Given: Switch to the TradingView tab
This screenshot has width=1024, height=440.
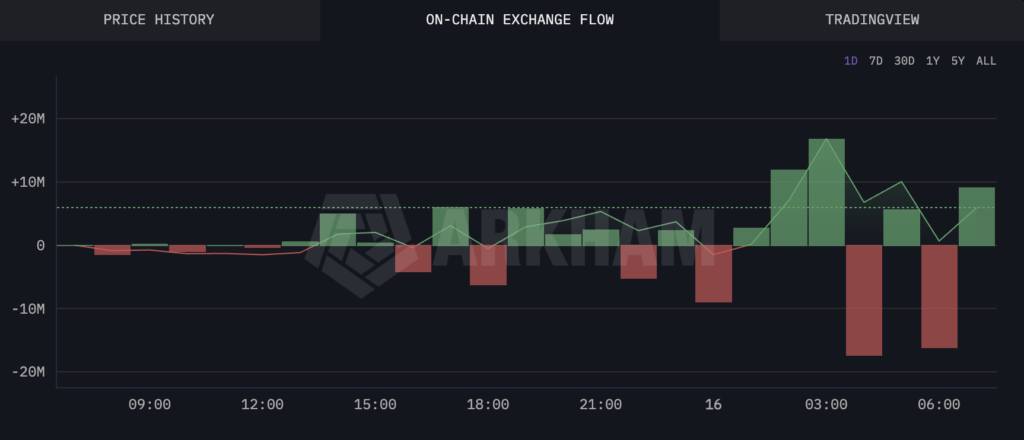Looking at the screenshot, I should coord(870,19).
